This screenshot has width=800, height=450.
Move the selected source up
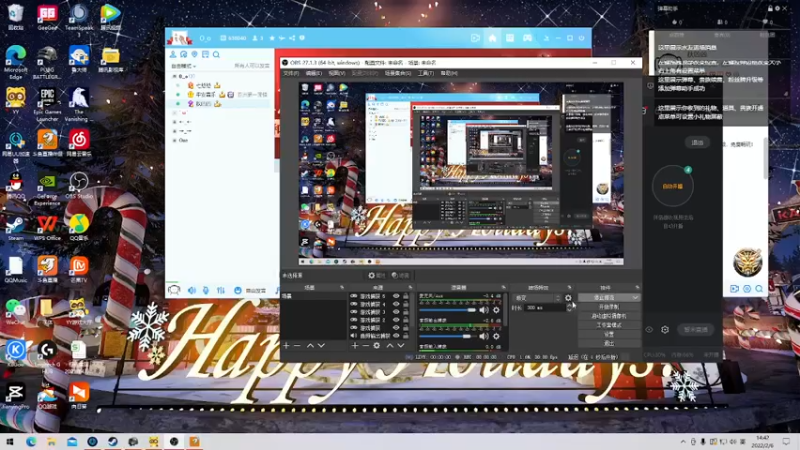(x=390, y=346)
